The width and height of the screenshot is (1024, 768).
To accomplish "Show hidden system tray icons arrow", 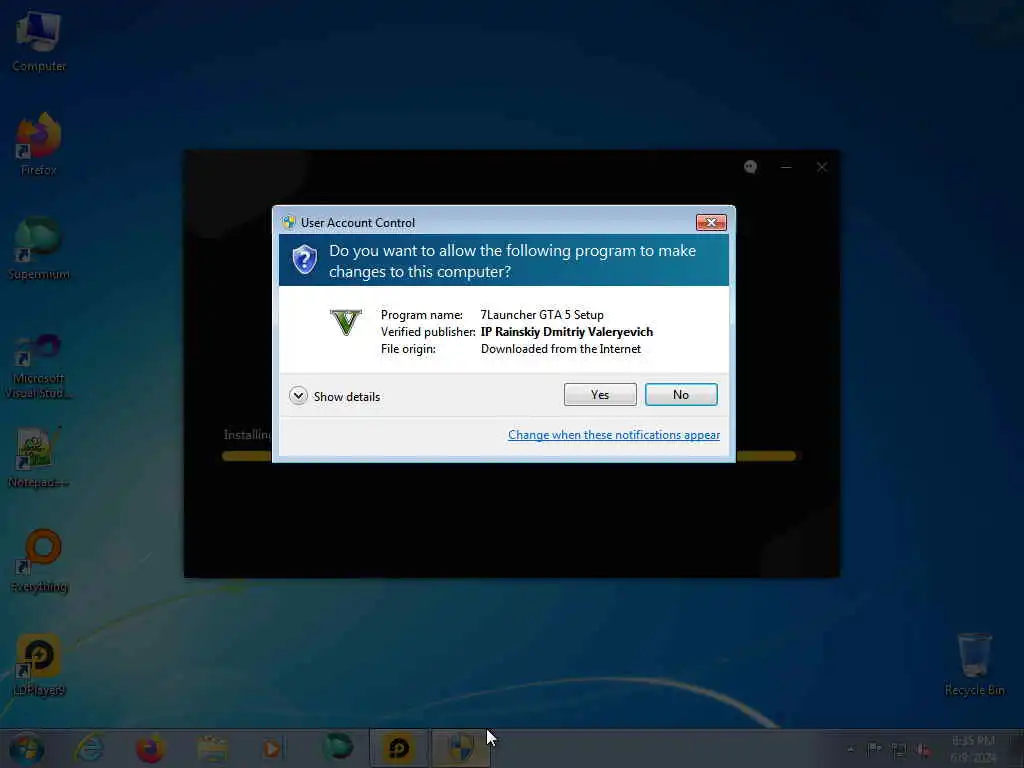I will coord(850,750).
